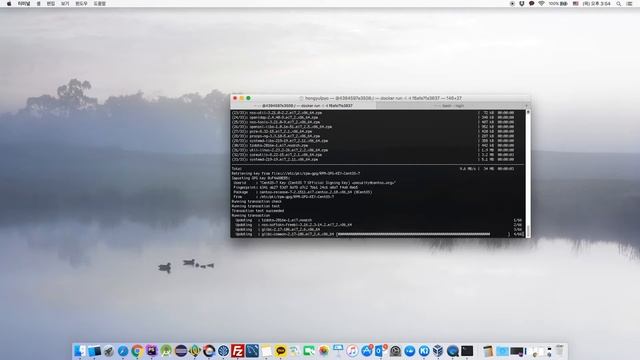This screenshot has width=640, height=360.
Task: Open Finder from the dock
Action: pyautogui.click(x=80, y=351)
